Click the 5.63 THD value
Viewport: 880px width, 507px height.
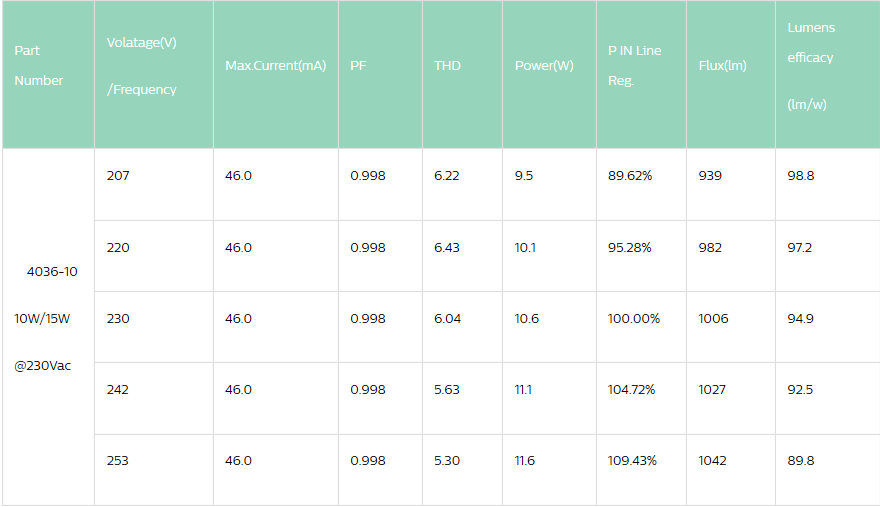tap(447, 390)
